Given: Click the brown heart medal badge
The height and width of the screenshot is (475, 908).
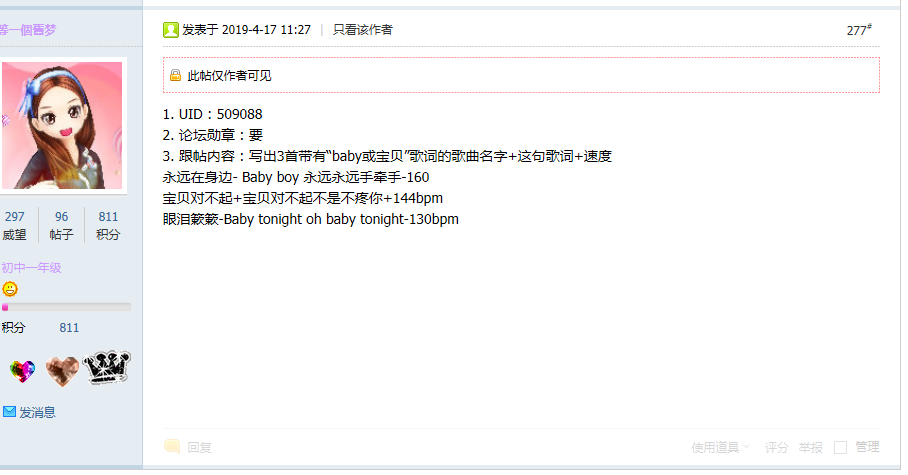Looking at the screenshot, I should (62, 371).
